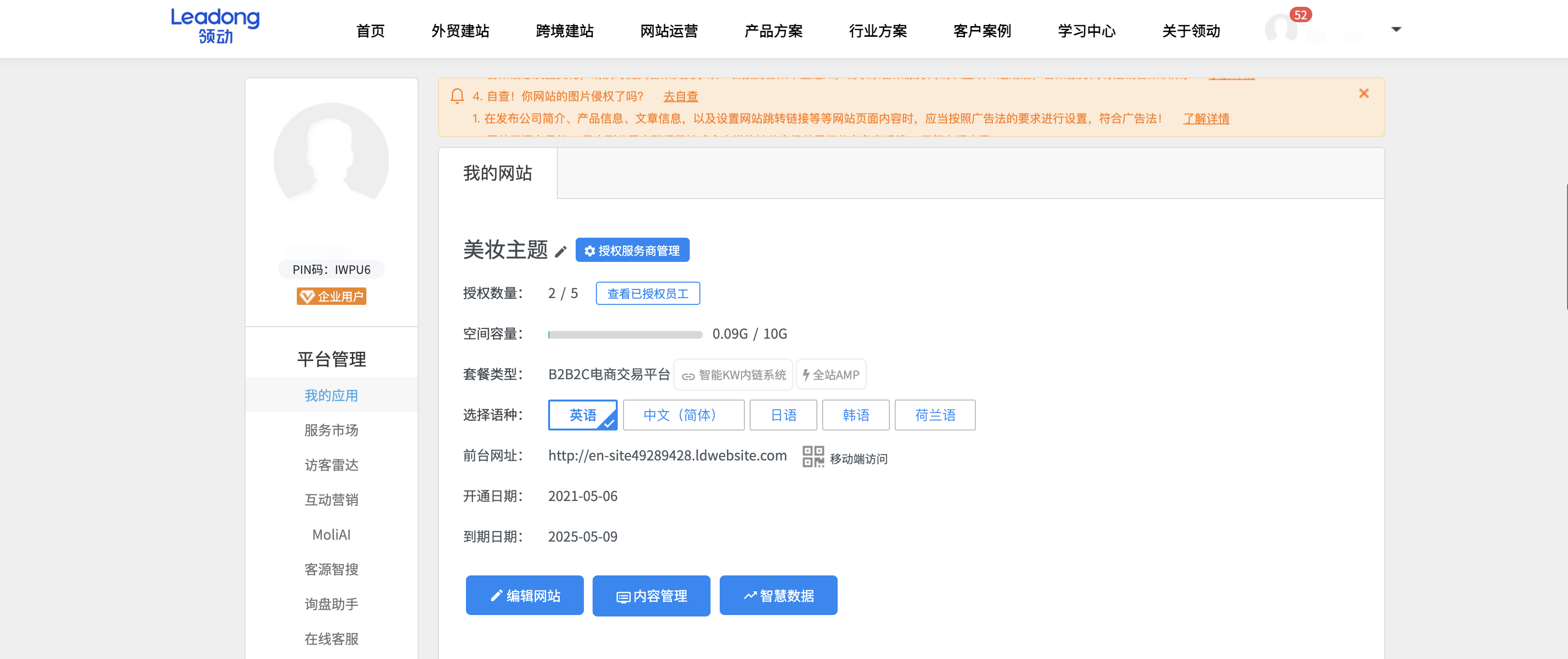Close the orange notice banner

(x=1364, y=93)
